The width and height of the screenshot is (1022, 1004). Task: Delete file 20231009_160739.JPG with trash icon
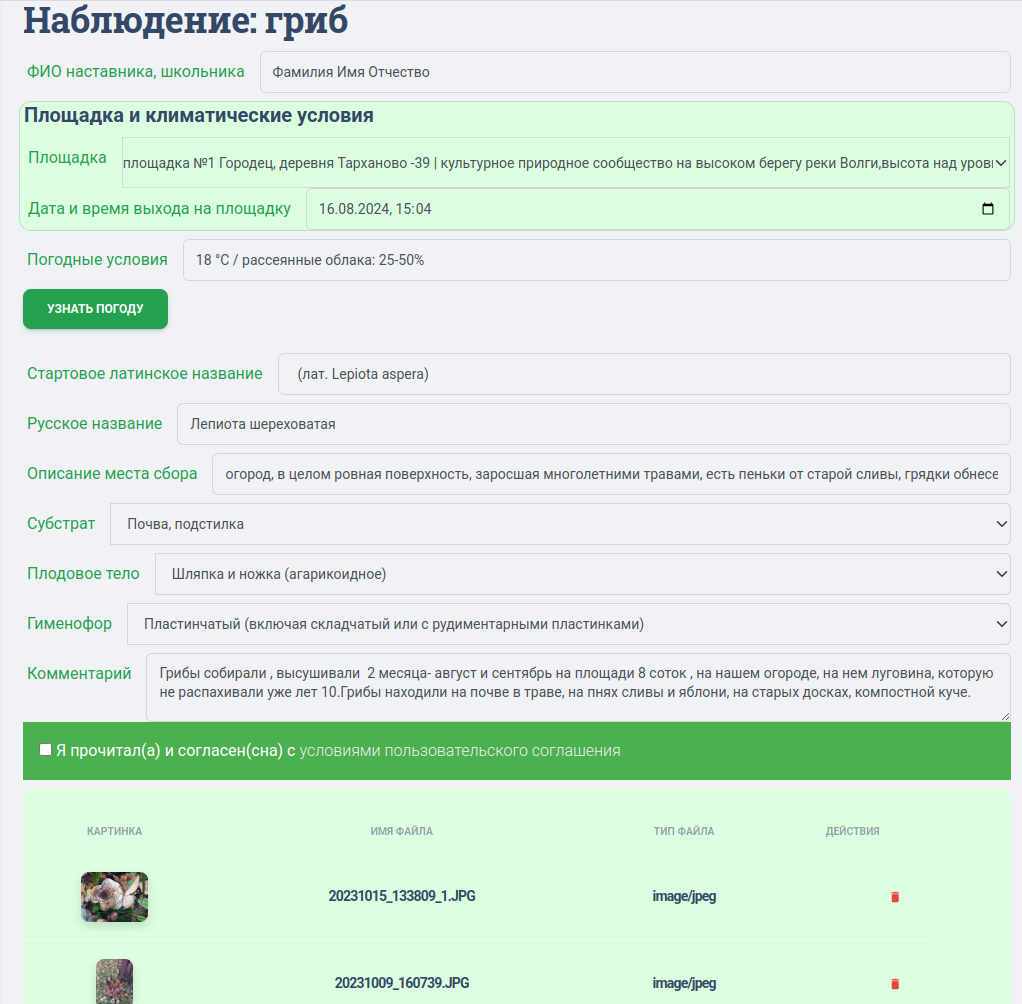click(x=895, y=984)
